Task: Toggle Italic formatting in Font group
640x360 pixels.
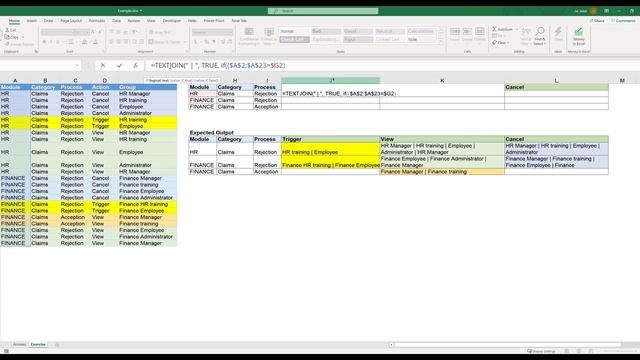Action: pyautogui.click(x=51, y=42)
